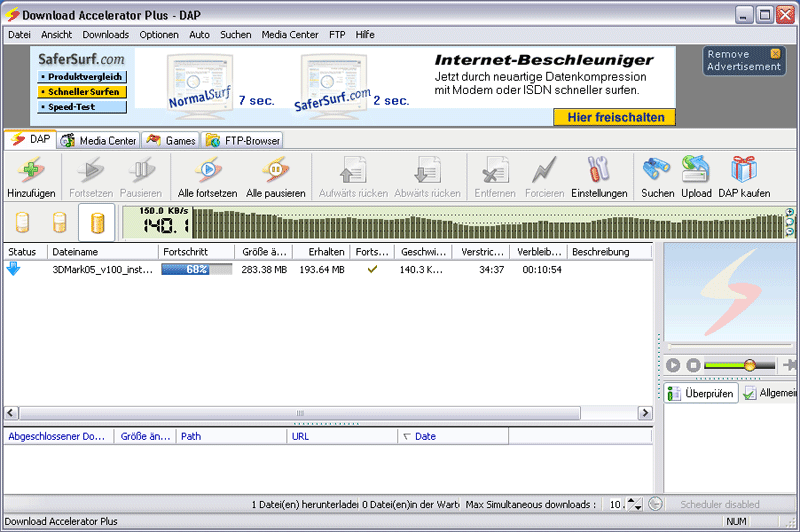Click the simultaneous downloads value field
This screenshot has height=532, width=800.
click(x=614, y=504)
